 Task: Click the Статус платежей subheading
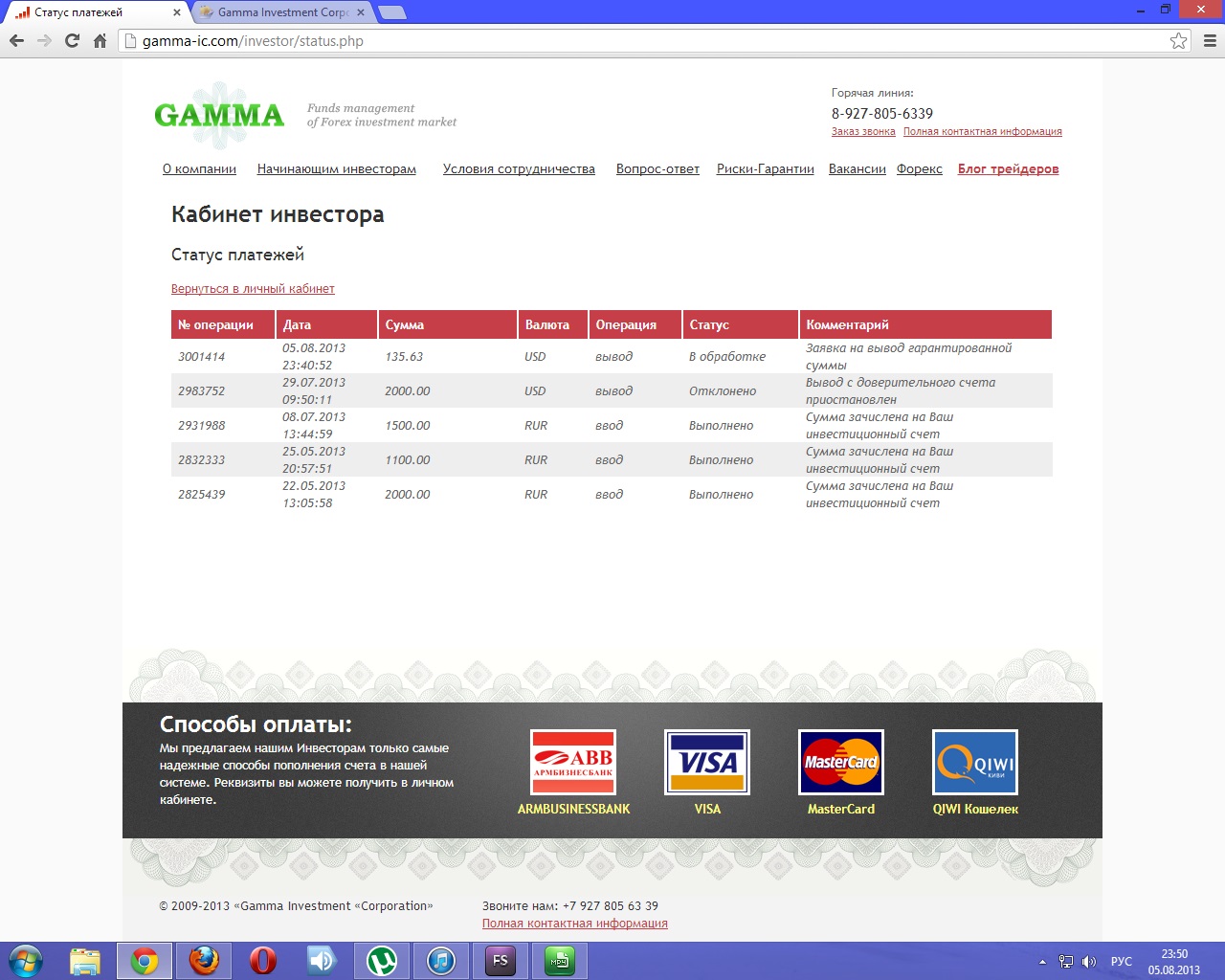coord(237,255)
